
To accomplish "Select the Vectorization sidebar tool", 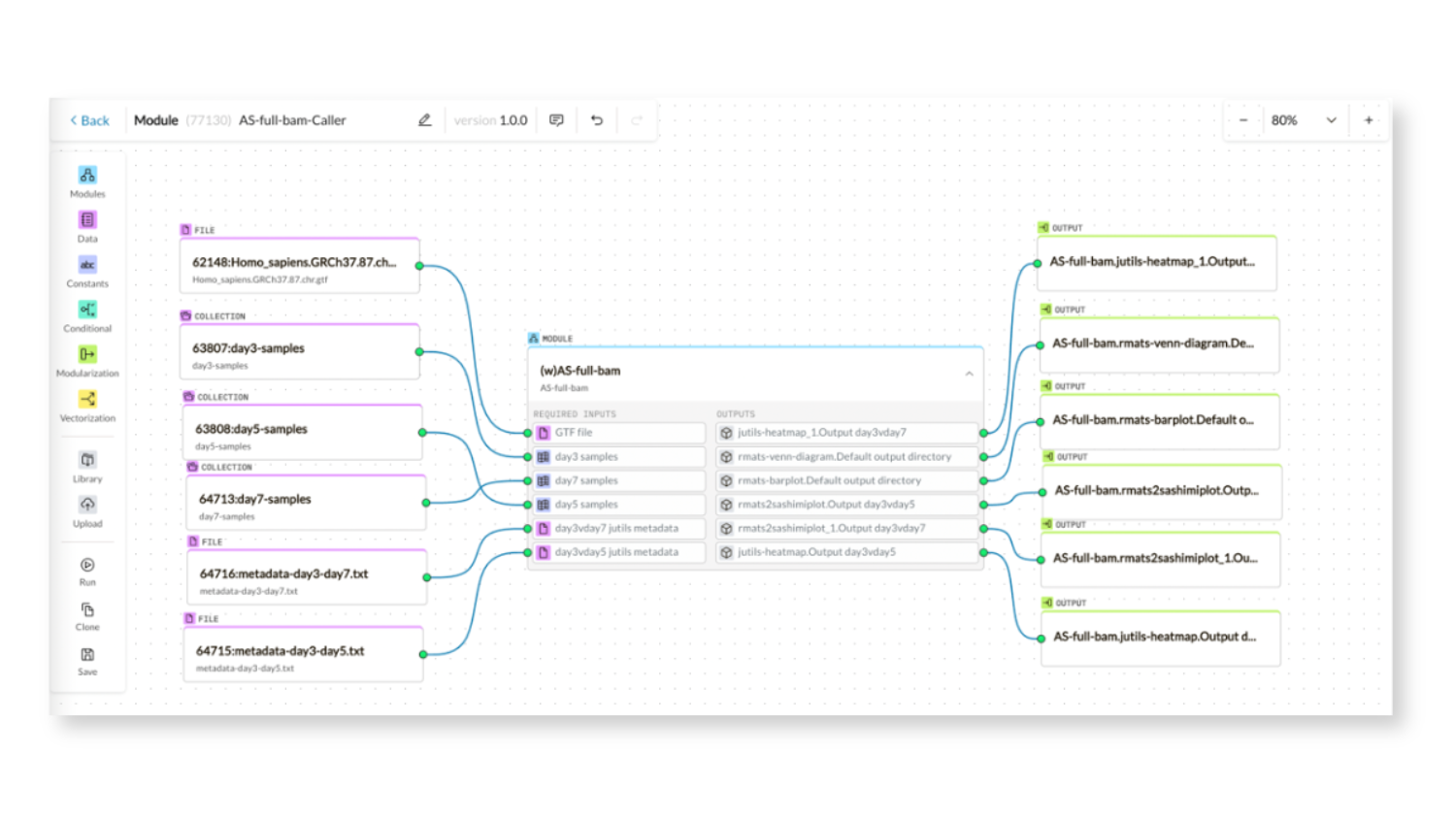I will tap(87, 405).
